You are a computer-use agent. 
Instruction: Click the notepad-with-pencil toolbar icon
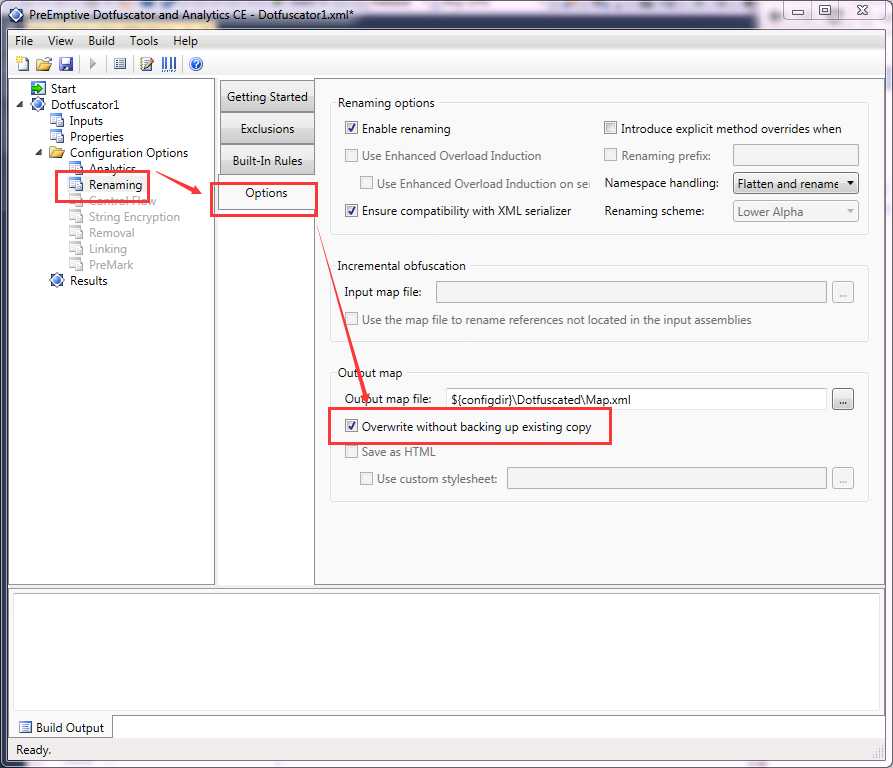146,64
